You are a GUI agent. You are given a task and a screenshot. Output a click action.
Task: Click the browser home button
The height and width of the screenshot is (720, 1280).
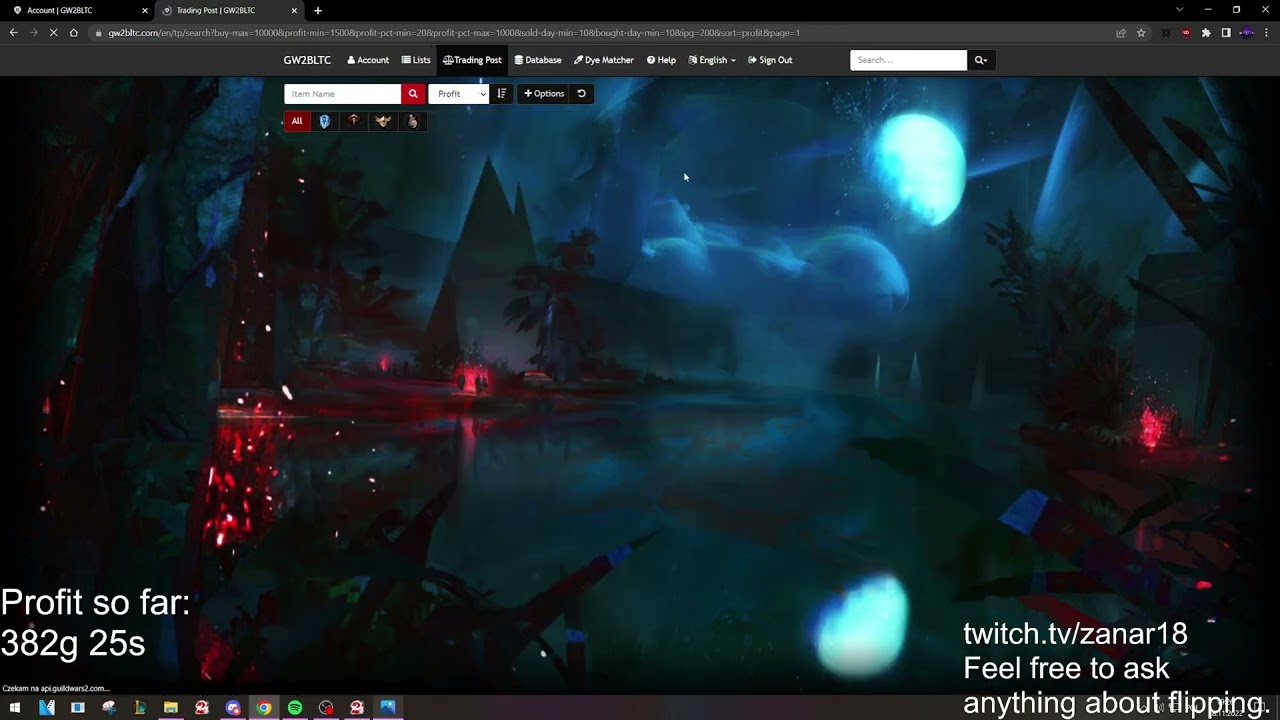[73, 33]
